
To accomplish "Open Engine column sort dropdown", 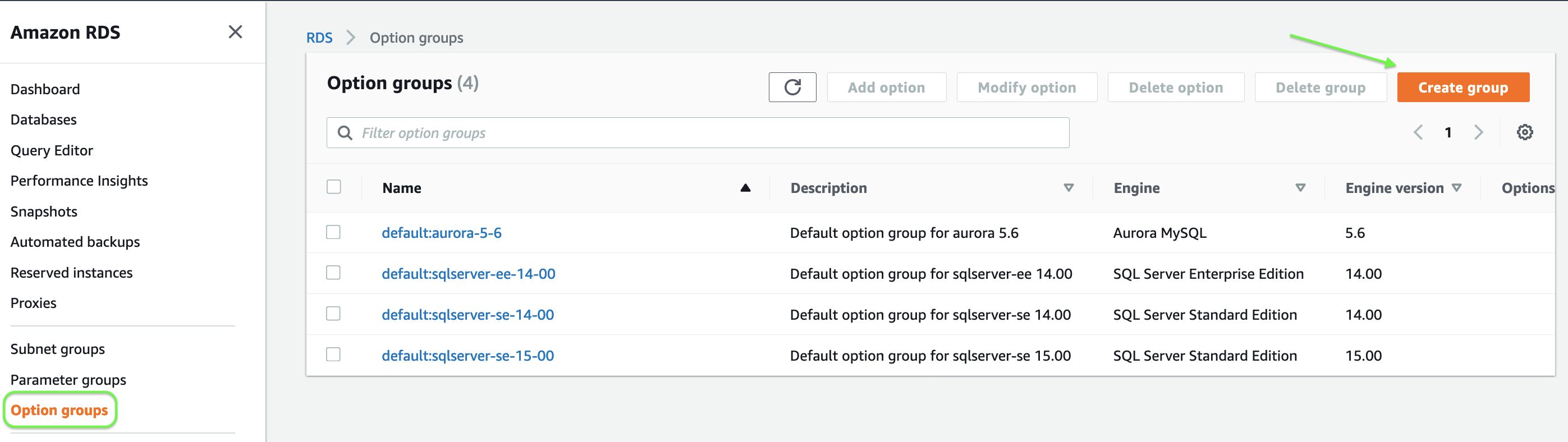I will point(1300,188).
